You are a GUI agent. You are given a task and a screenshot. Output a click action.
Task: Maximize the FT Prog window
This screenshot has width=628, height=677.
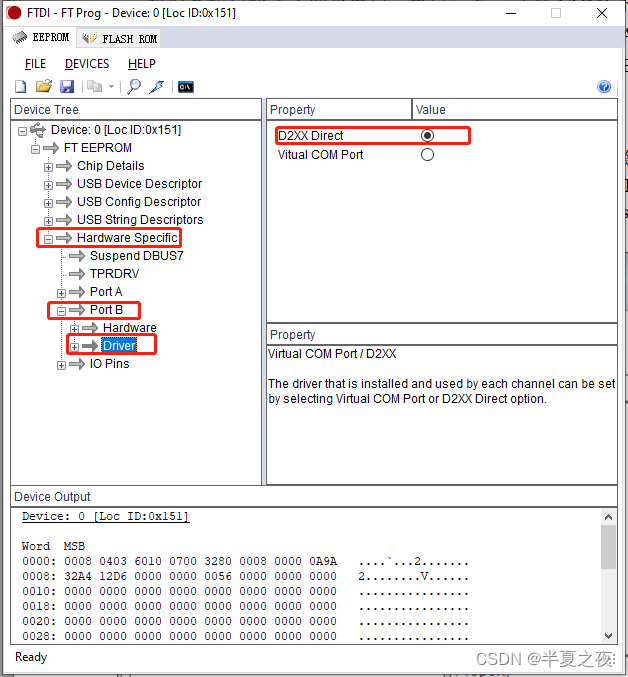tap(556, 13)
